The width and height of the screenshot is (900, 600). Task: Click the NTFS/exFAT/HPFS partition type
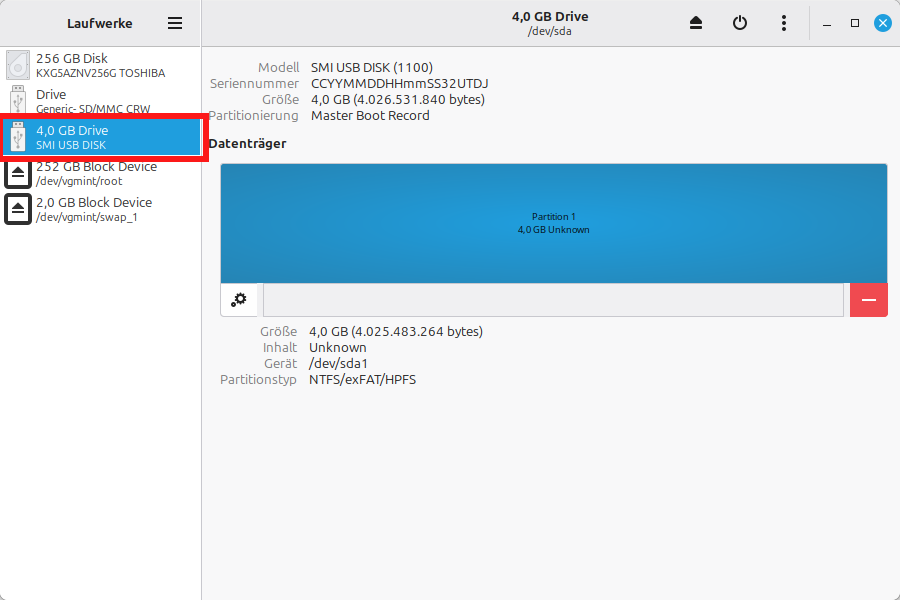[362, 380]
